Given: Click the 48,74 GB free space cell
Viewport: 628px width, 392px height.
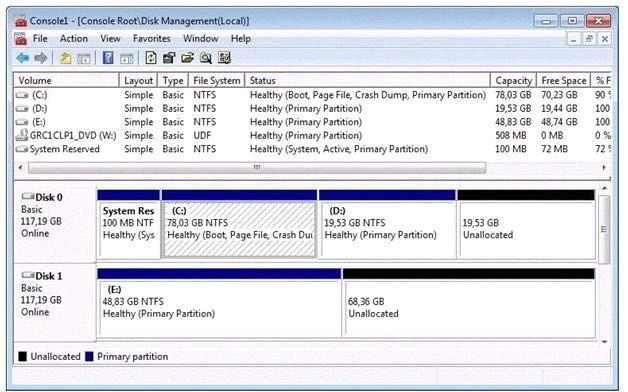Looking at the screenshot, I should pos(559,122).
